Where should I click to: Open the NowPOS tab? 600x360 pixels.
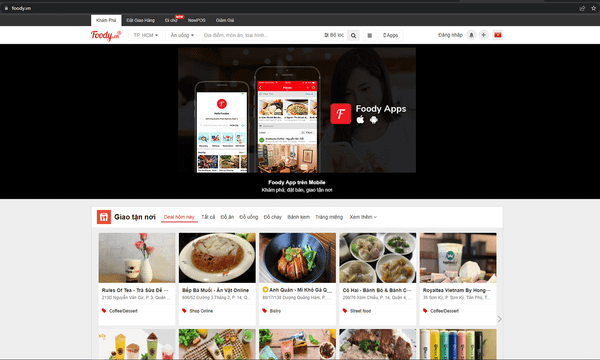pos(197,20)
